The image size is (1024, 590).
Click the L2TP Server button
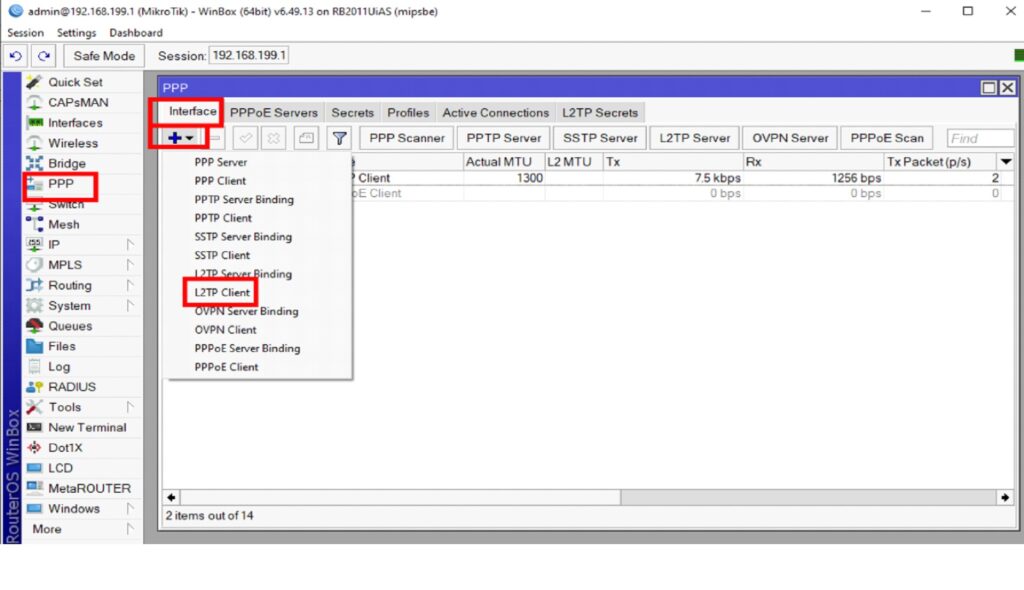(694, 138)
